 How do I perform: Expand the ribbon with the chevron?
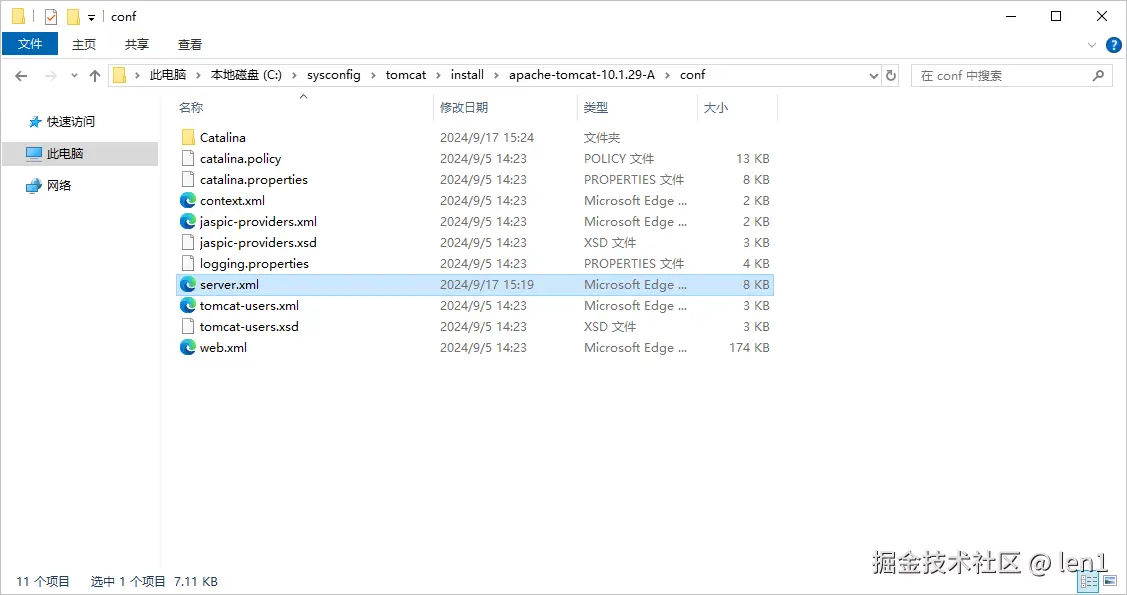pyautogui.click(x=1092, y=45)
